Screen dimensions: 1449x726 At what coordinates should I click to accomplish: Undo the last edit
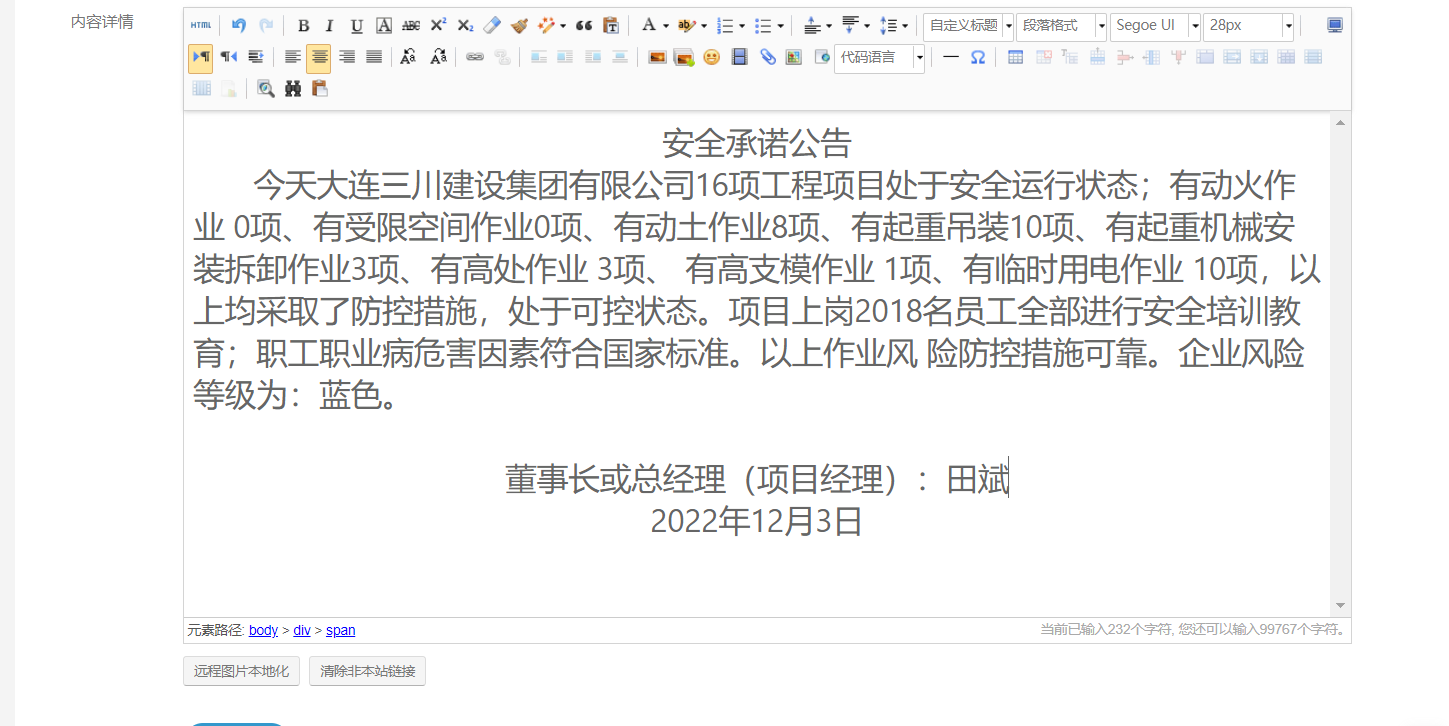238,26
